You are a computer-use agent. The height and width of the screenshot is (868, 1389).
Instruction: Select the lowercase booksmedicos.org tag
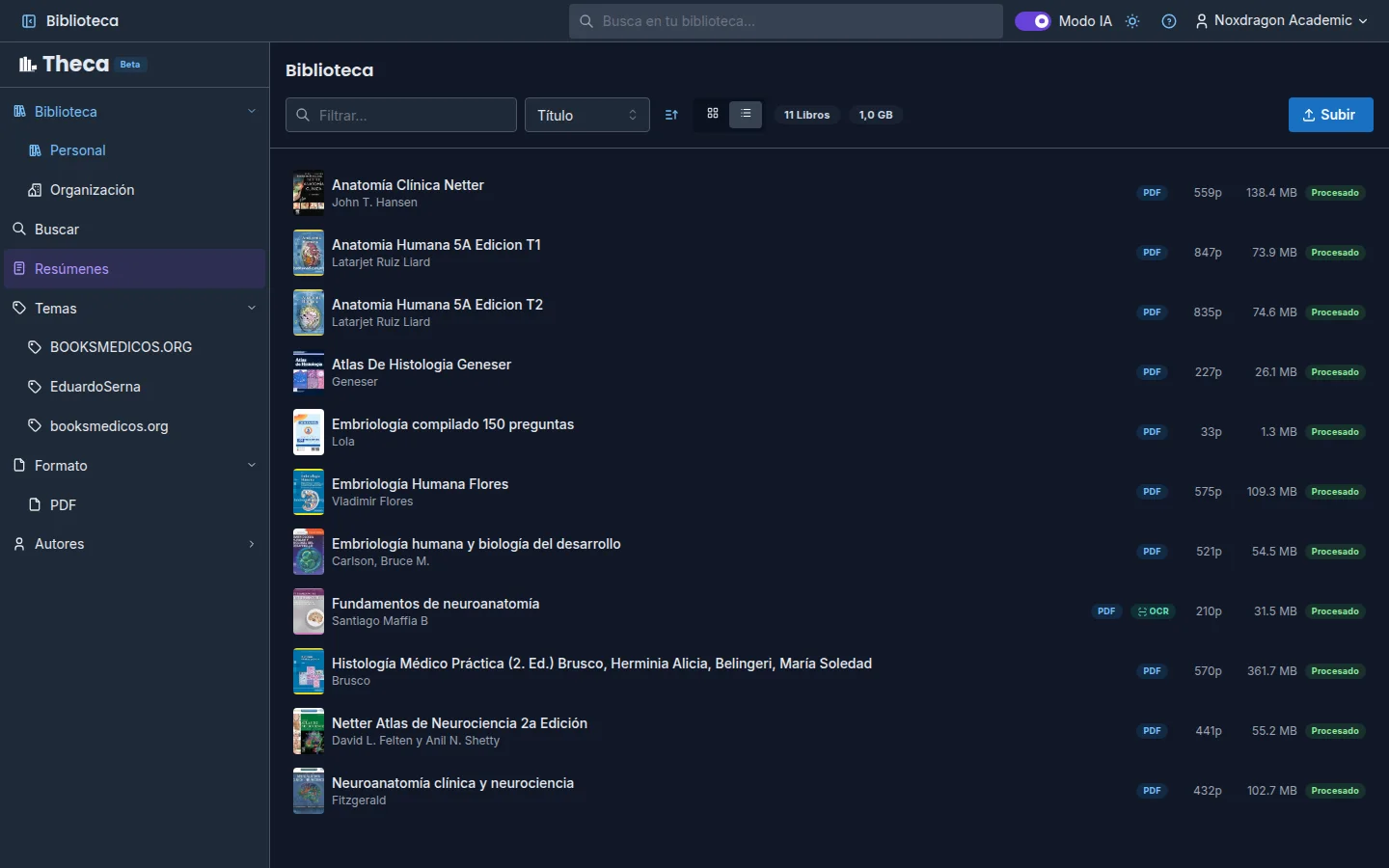click(135, 426)
